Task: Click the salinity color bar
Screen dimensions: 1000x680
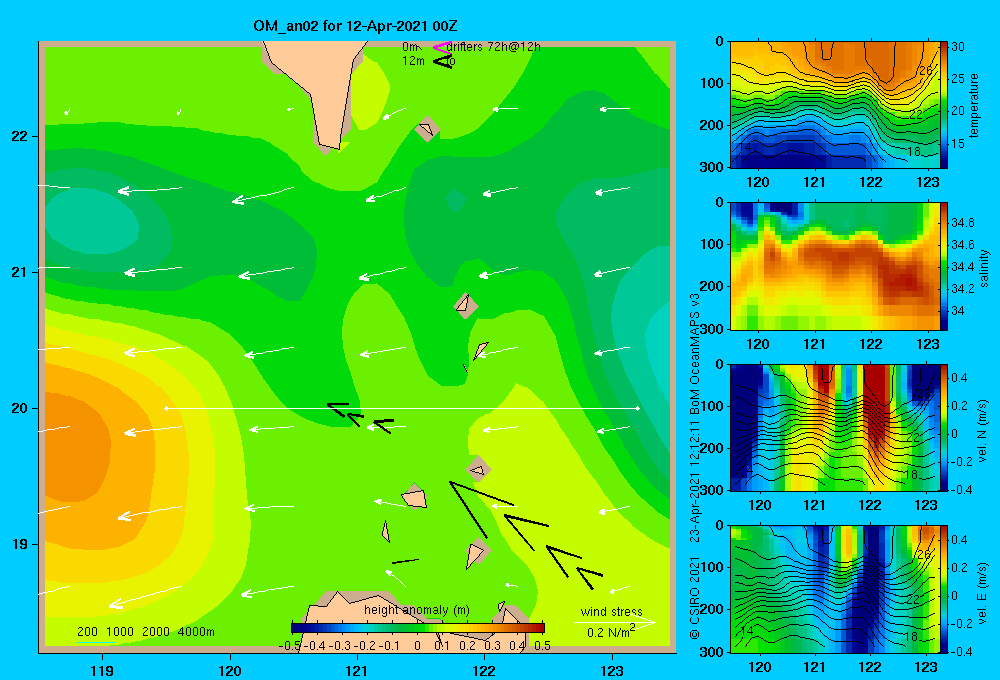Action: [944, 266]
